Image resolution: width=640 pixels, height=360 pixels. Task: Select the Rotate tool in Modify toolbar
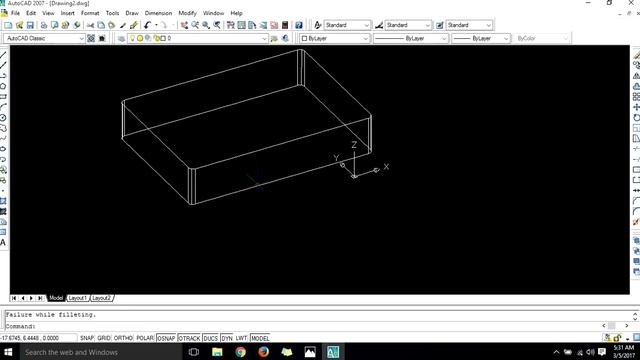(636, 118)
